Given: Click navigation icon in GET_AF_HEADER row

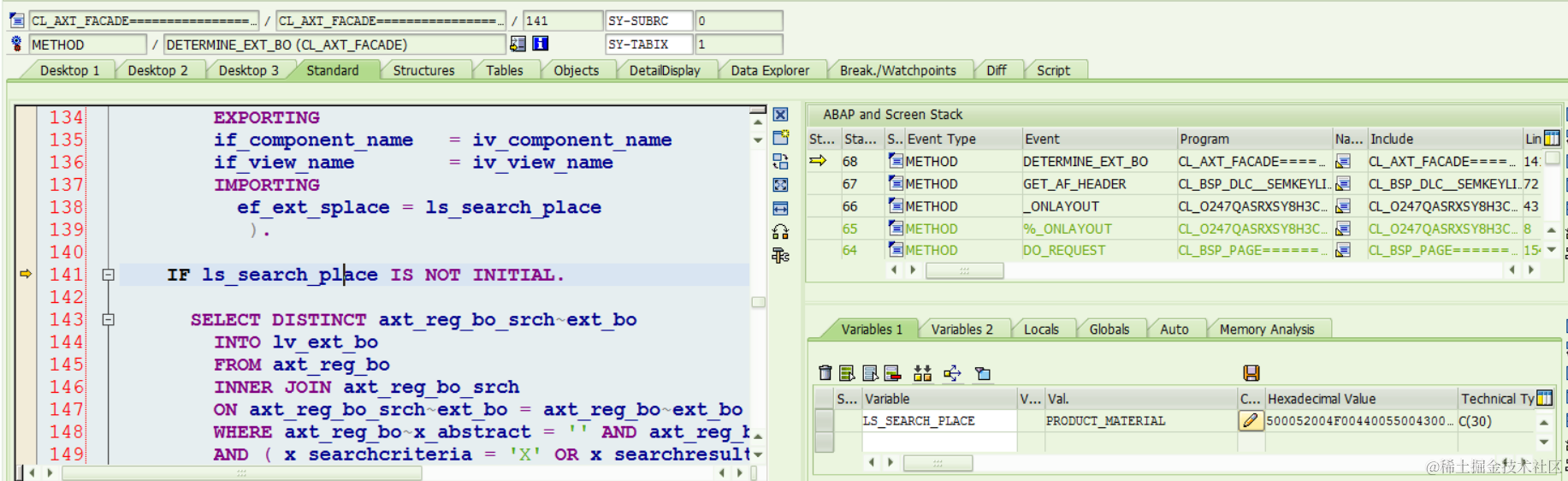Looking at the screenshot, I should (1342, 183).
